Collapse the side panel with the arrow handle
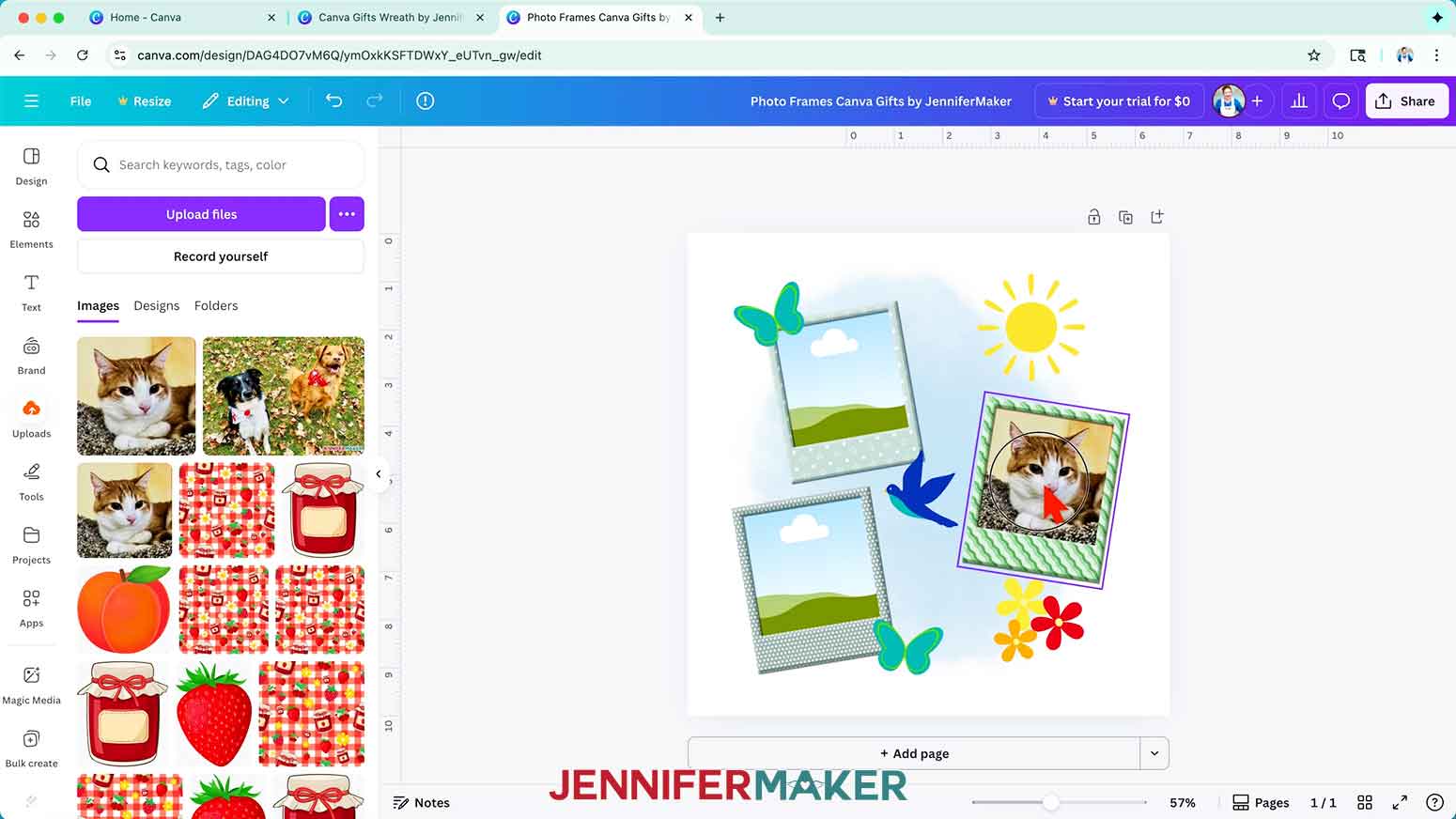 pyautogui.click(x=379, y=474)
